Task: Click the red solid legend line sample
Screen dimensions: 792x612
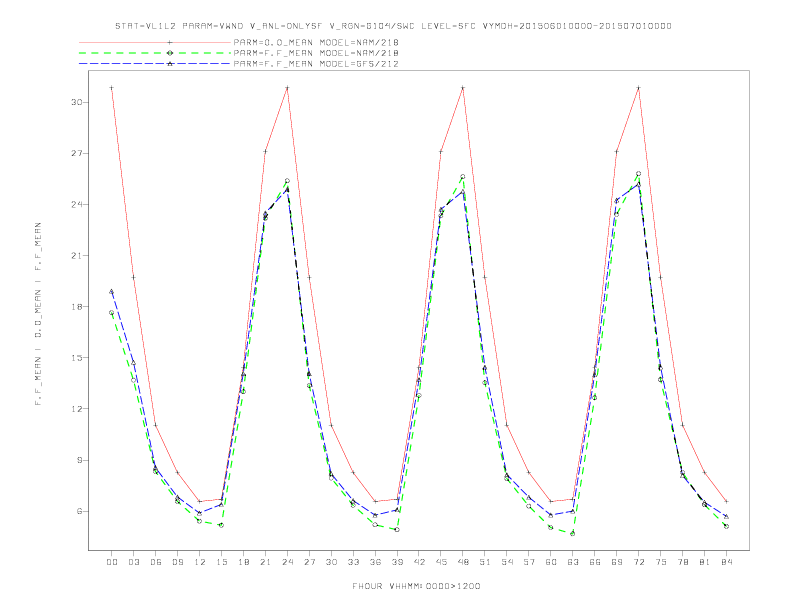Action: [x=155, y=42]
